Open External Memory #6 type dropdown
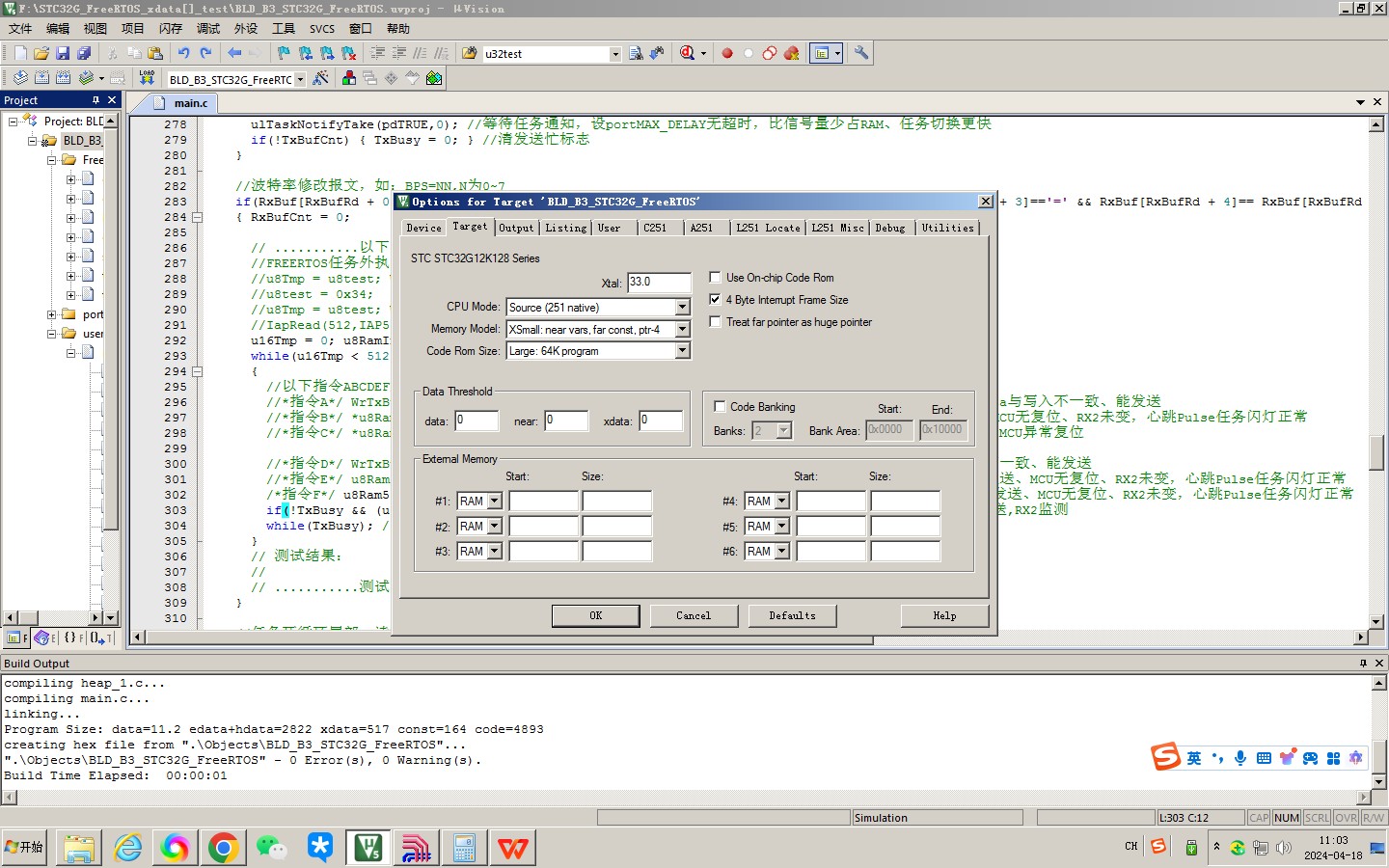Screen dimensions: 1389x868 pyautogui.click(x=781, y=551)
